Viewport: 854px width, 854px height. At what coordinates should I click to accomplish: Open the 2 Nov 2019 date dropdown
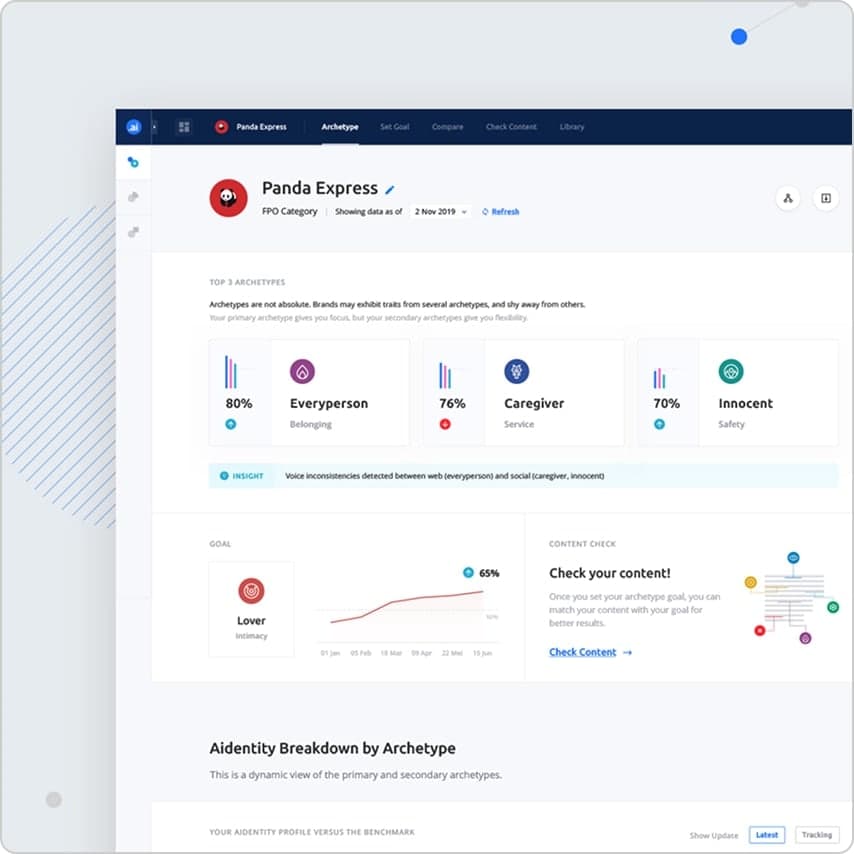click(x=441, y=212)
